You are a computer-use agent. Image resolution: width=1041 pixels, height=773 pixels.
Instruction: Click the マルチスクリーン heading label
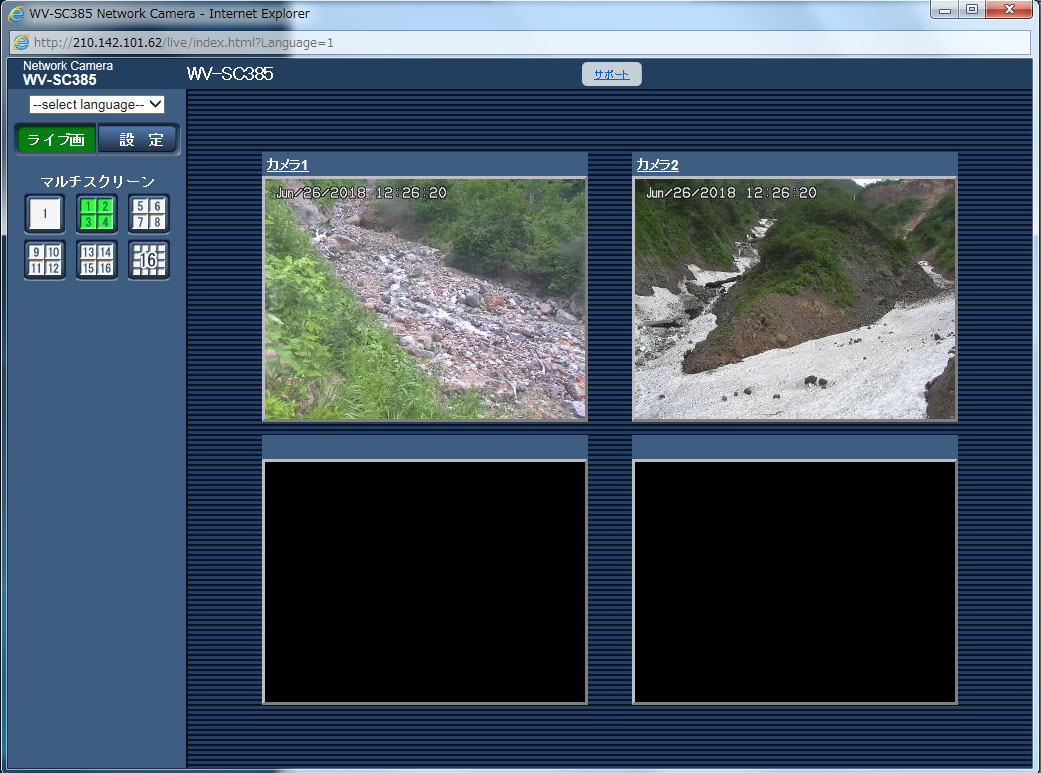tap(97, 181)
